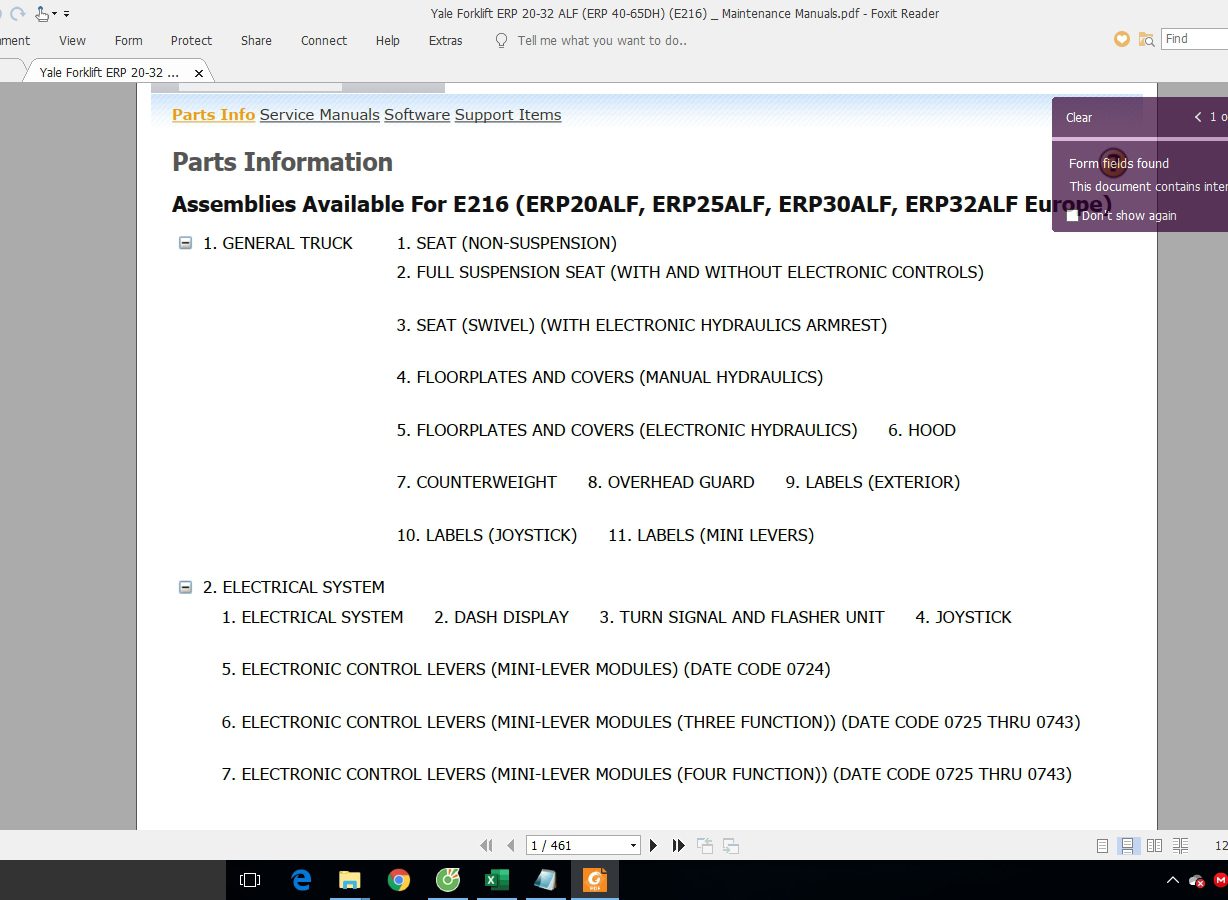The height and width of the screenshot is (900, 1228).
Task: Click 1. ELECTRICAL SYSTEM sub-entry
Action: tap(313, 617)
